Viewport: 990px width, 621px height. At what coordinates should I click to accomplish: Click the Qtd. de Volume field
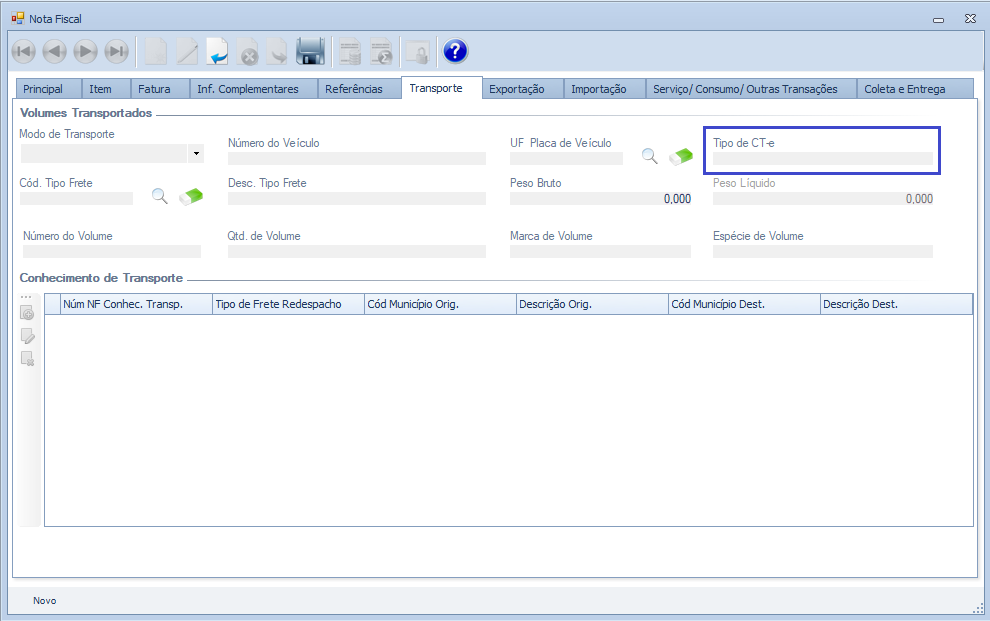[357, 252]
